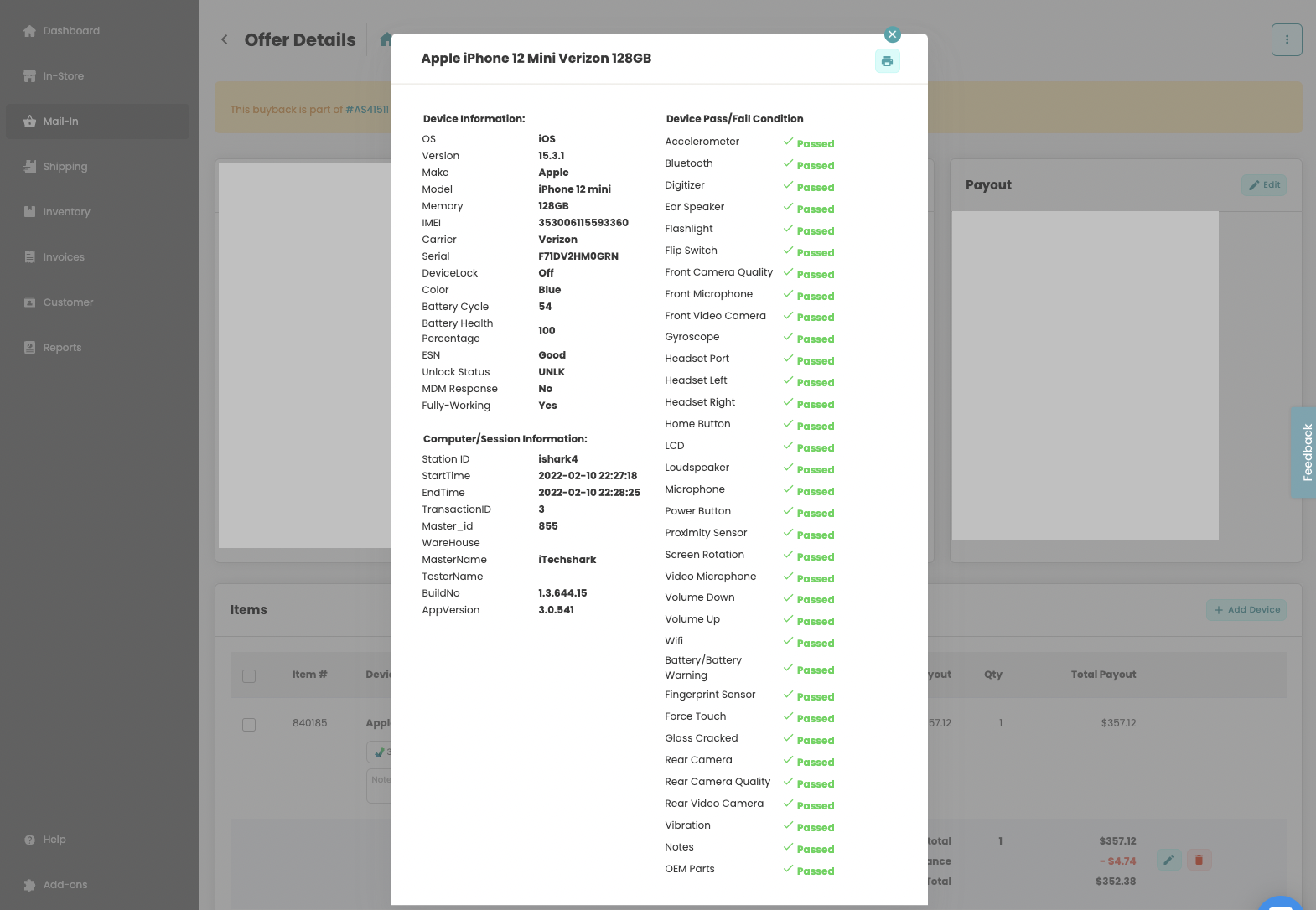Check the item 840185 checkbox
The image size is (1316, 910).
(249, 724)
